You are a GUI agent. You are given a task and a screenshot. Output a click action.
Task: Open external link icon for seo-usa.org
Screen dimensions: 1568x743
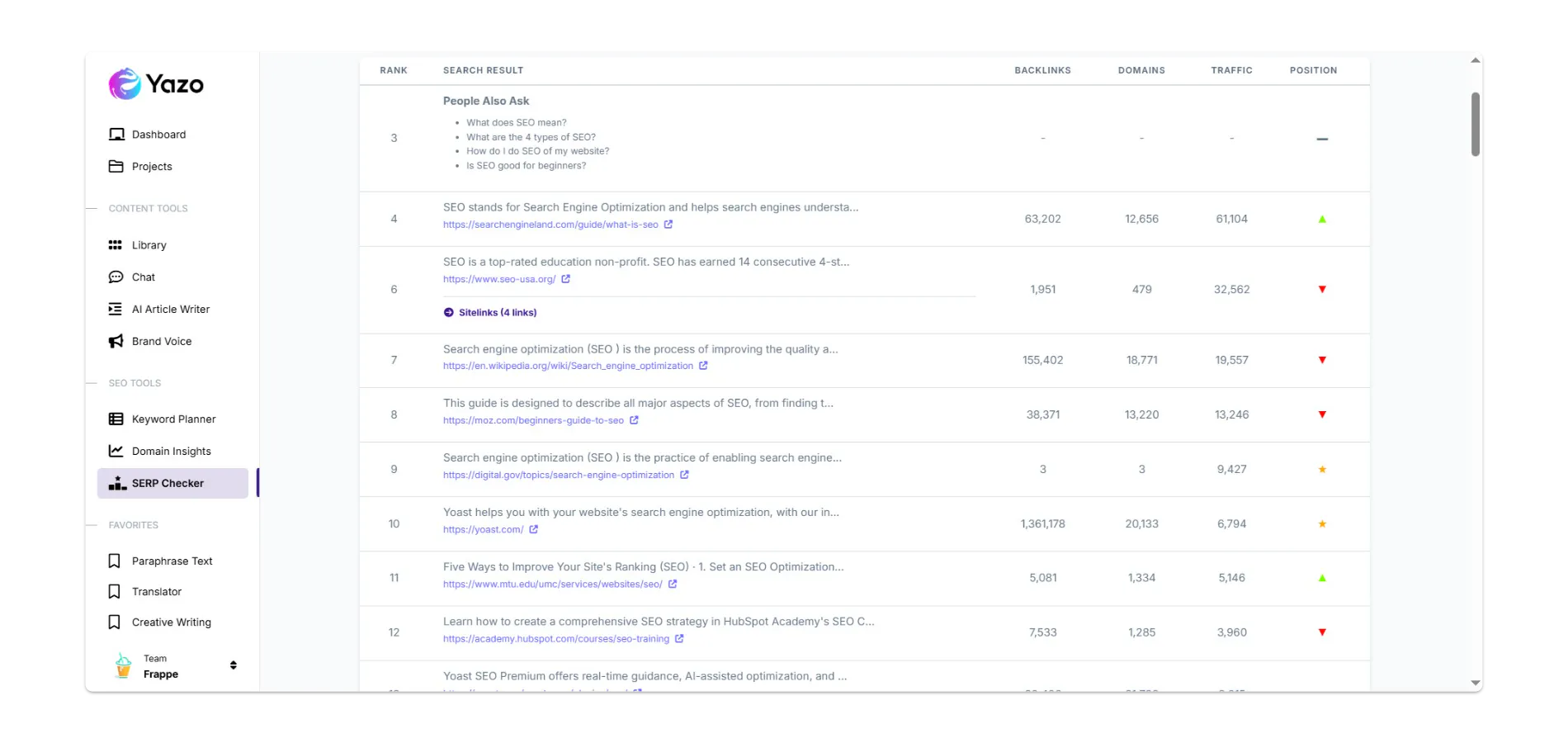point(566,279)
